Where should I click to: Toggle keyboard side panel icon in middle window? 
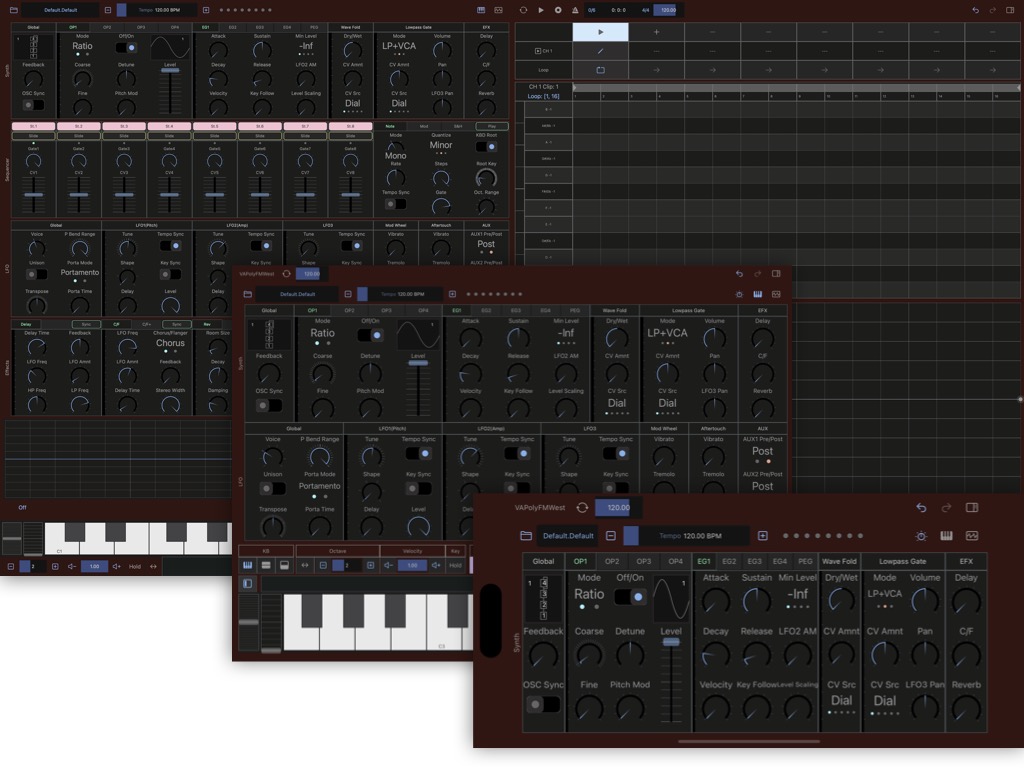coord(248,583)
